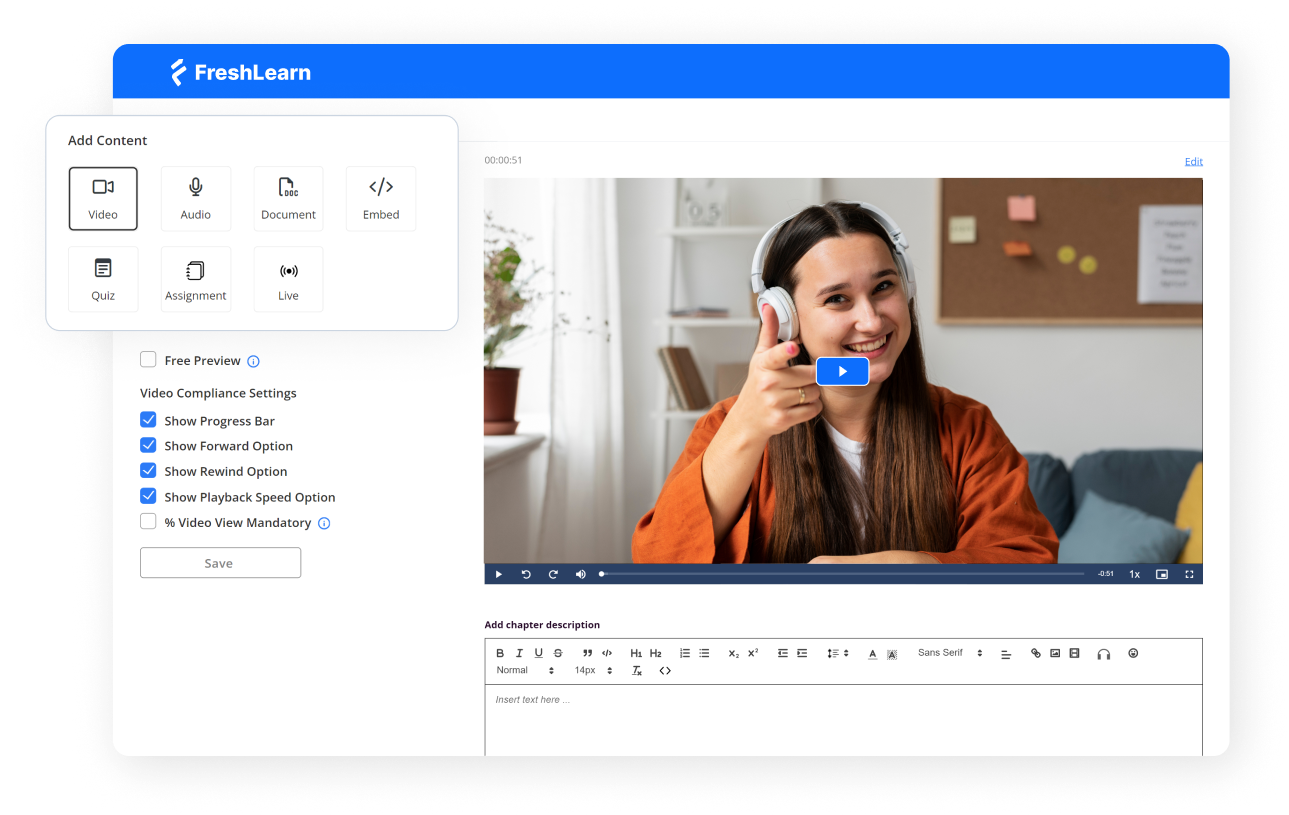Open the Sans Serif font dropdown
The height and width of the screenshot is (815, 1289).
coord(944,653)
